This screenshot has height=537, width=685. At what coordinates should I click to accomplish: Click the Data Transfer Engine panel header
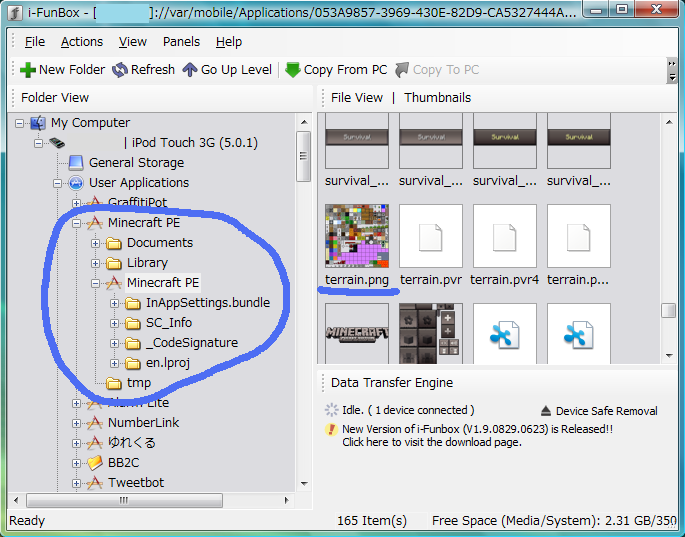point(392,383)
